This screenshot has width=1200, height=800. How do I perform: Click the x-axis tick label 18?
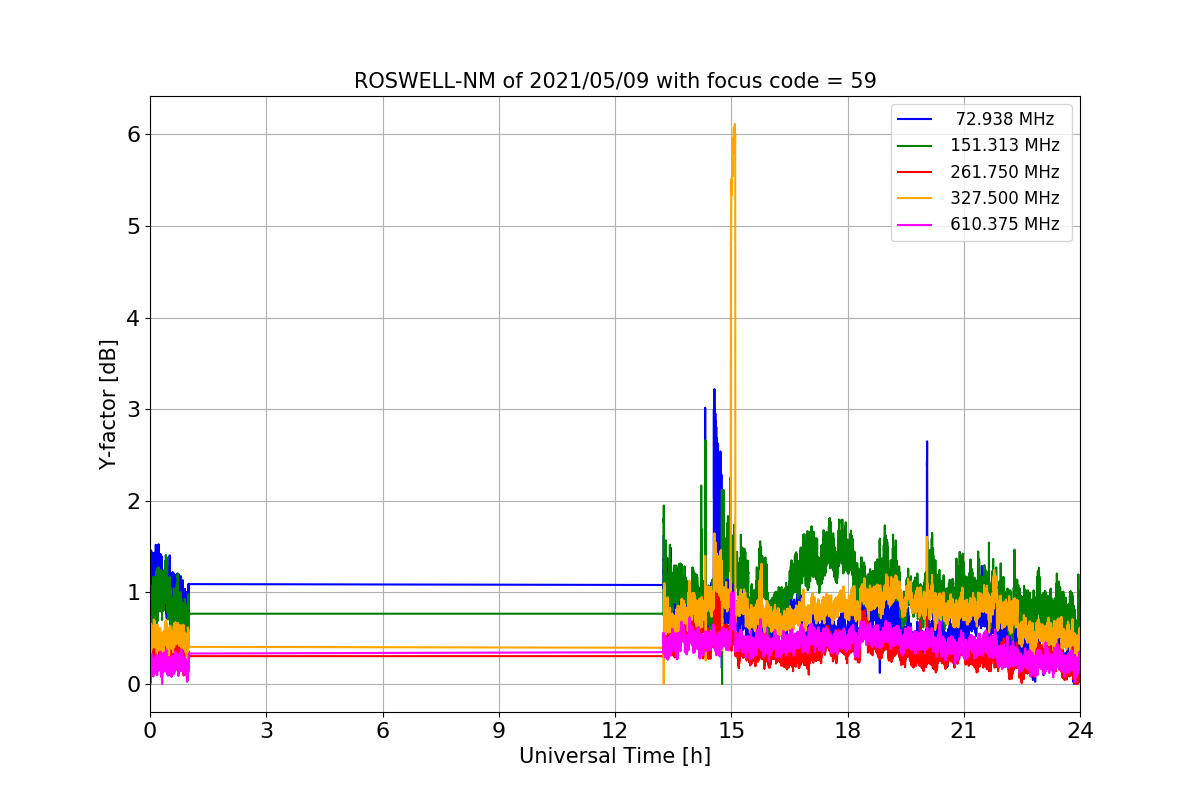[848, 730]
